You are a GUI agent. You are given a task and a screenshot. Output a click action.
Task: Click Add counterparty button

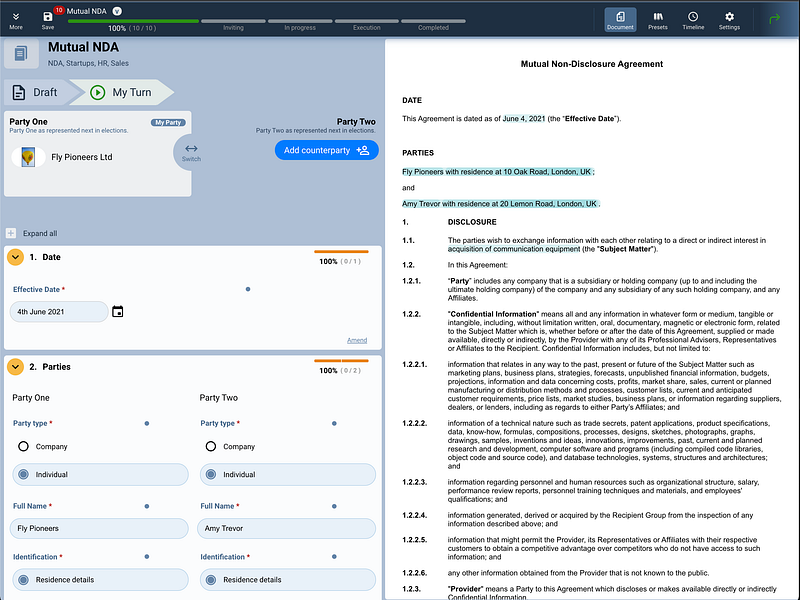pos(327,150)
